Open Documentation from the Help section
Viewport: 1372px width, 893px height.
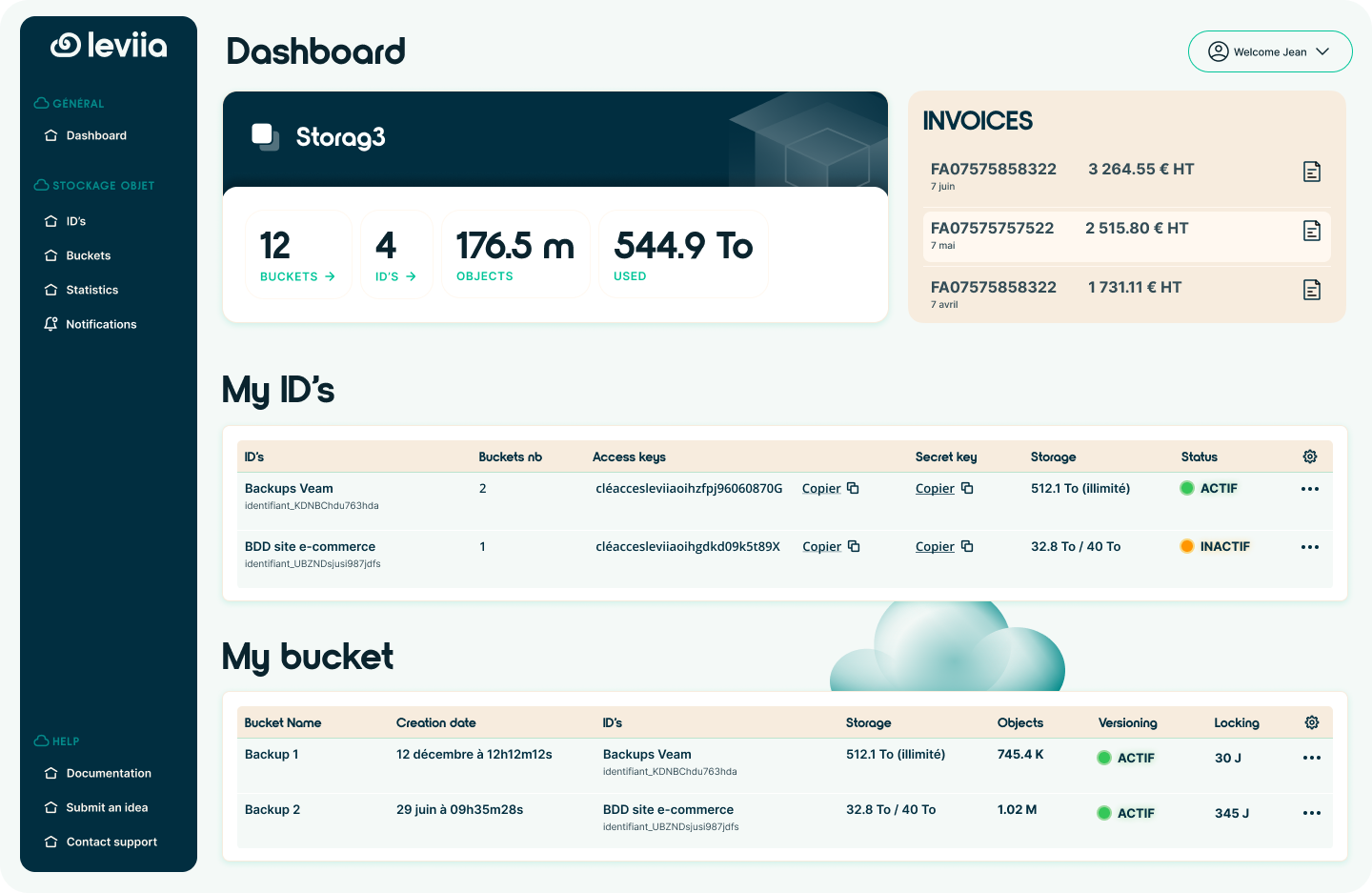click(x=108, y=773)
